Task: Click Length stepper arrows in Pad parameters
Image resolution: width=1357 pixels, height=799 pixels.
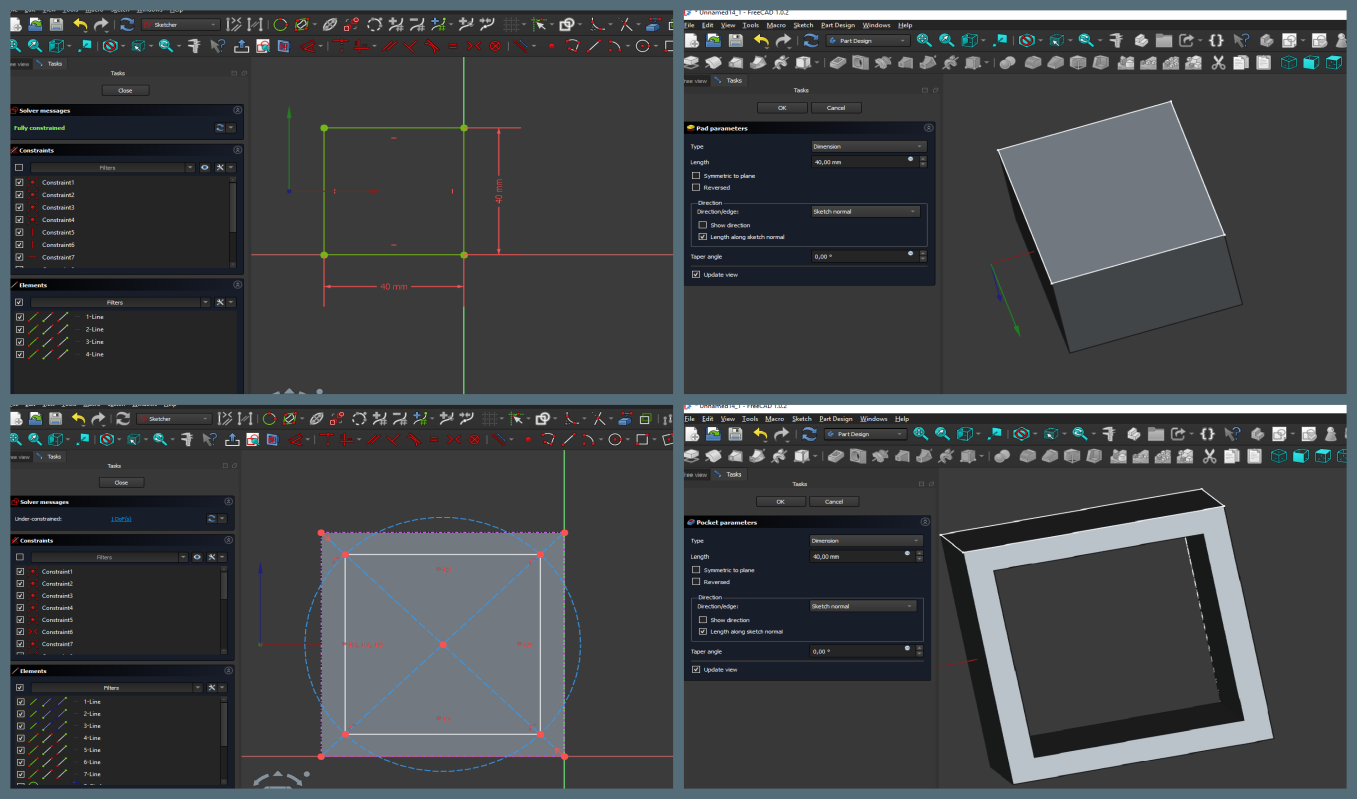Action: [x=922, y=161]
